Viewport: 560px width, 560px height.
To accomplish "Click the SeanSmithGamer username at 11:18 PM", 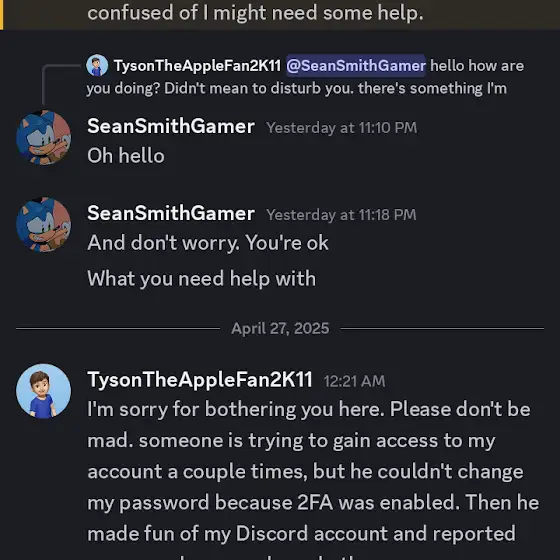I will pyautogui.click(x=171, y=213).
